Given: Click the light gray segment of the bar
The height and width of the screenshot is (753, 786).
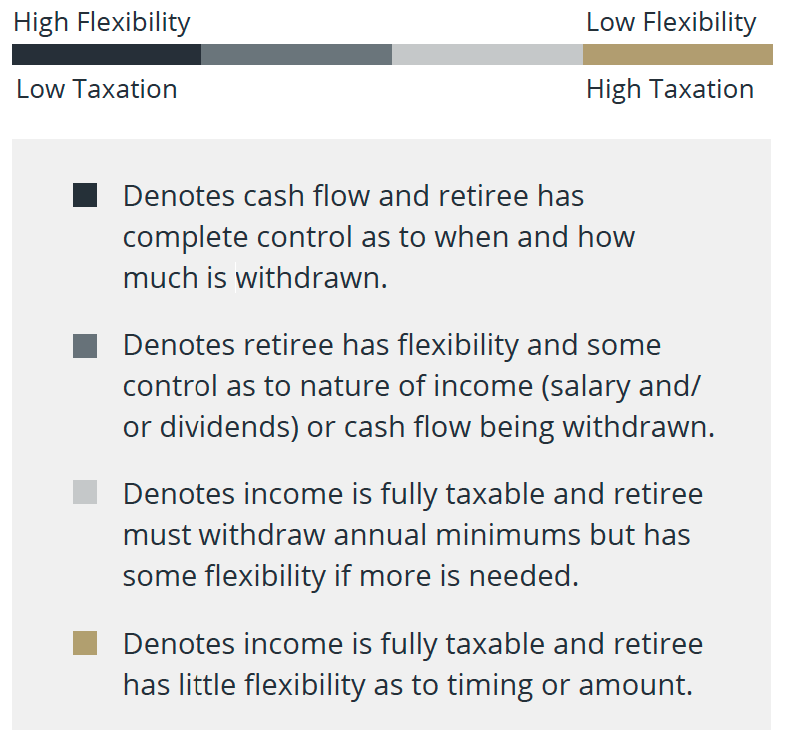Looking at the screenshot, I should tap(487, 54).
